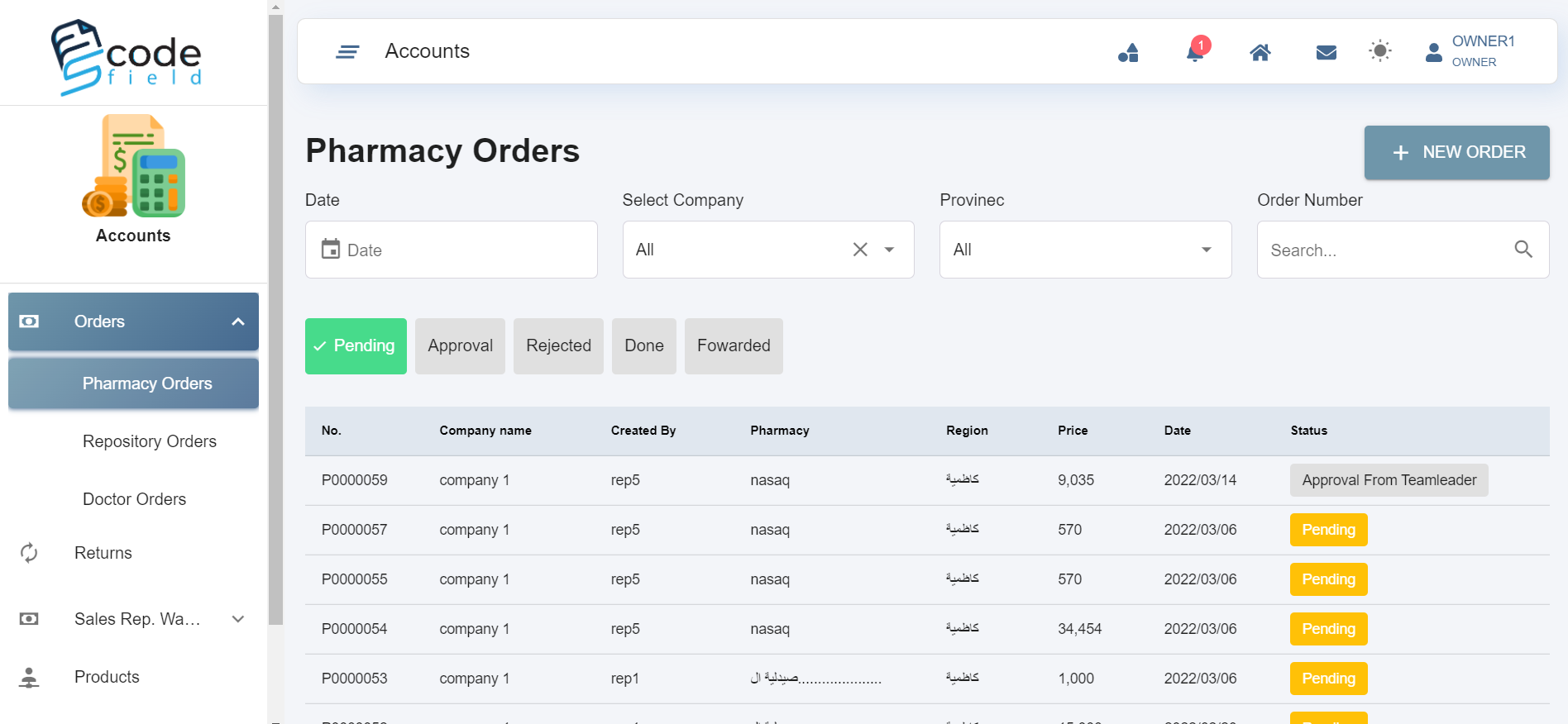
Task: Open the notifications bell
Action: (1195, 53)
